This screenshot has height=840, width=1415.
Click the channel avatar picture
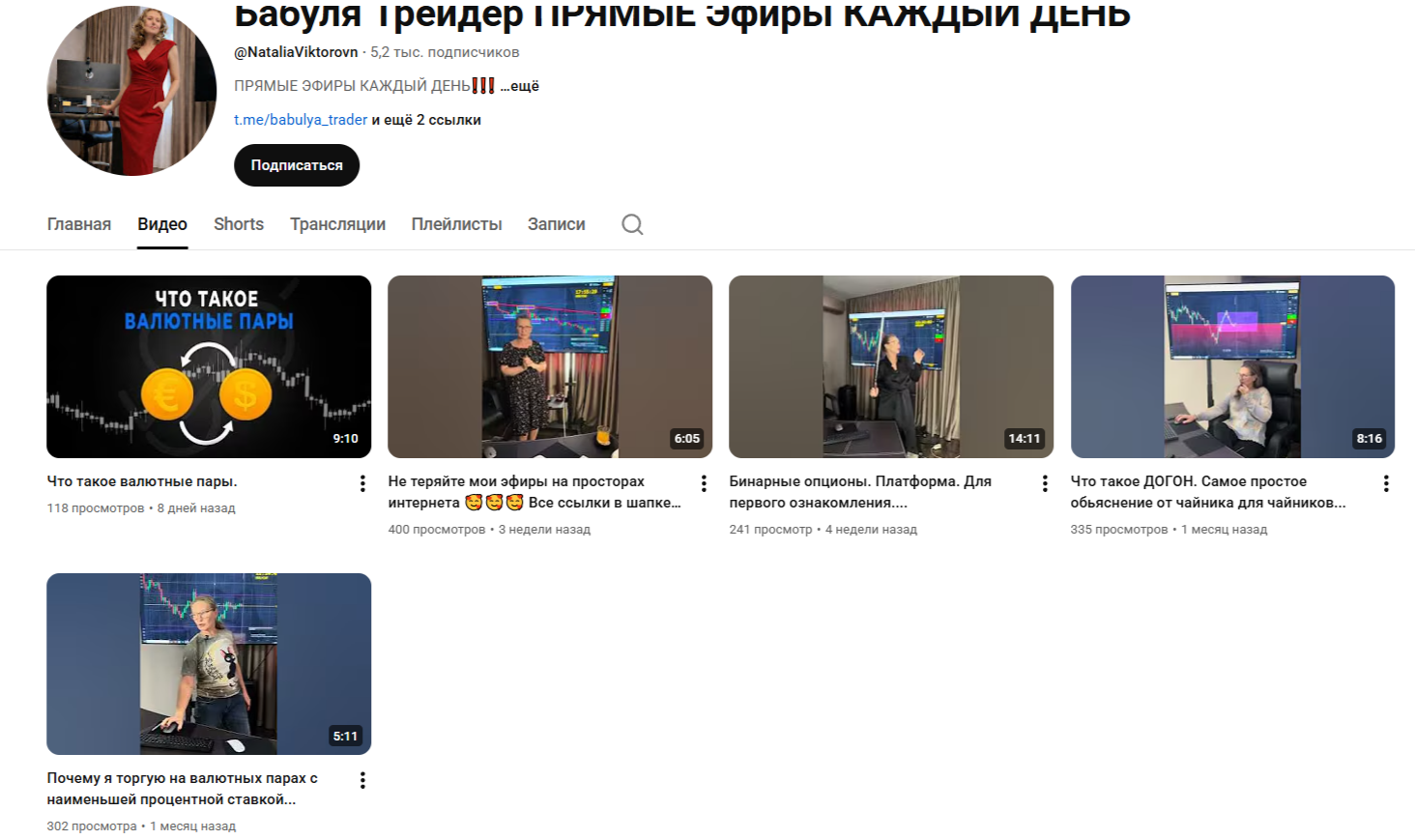point(131,91)
